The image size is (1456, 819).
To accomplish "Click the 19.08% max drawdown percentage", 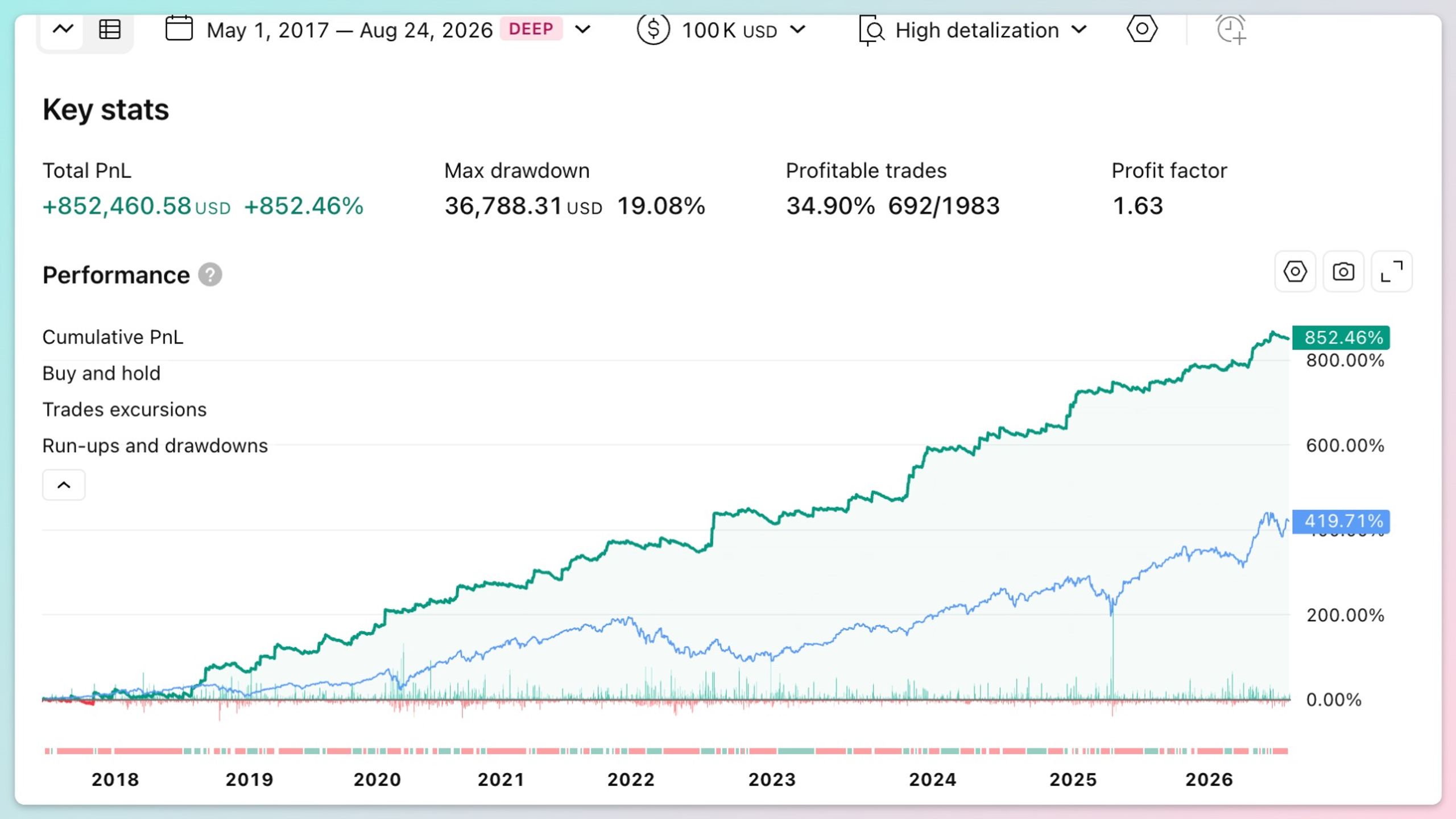I will tap(661, 206).
